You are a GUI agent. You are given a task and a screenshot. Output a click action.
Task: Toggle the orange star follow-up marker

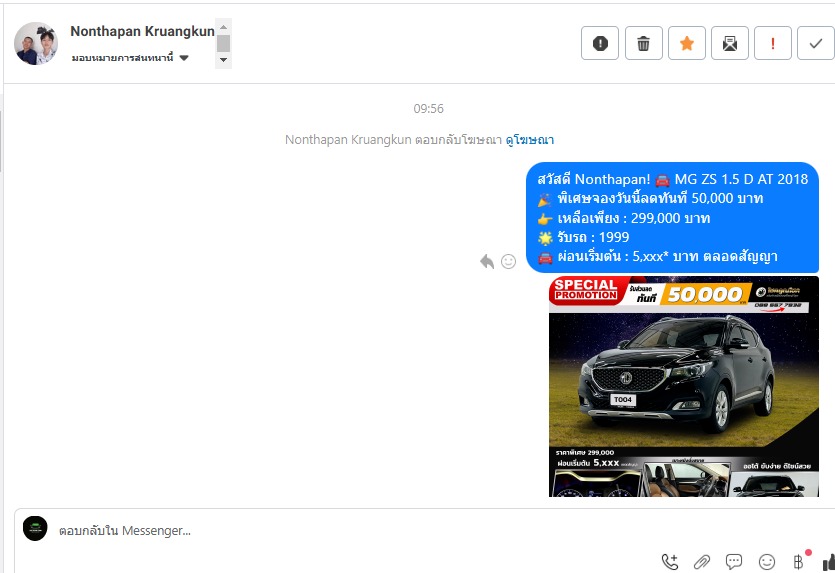coord(687,43)
